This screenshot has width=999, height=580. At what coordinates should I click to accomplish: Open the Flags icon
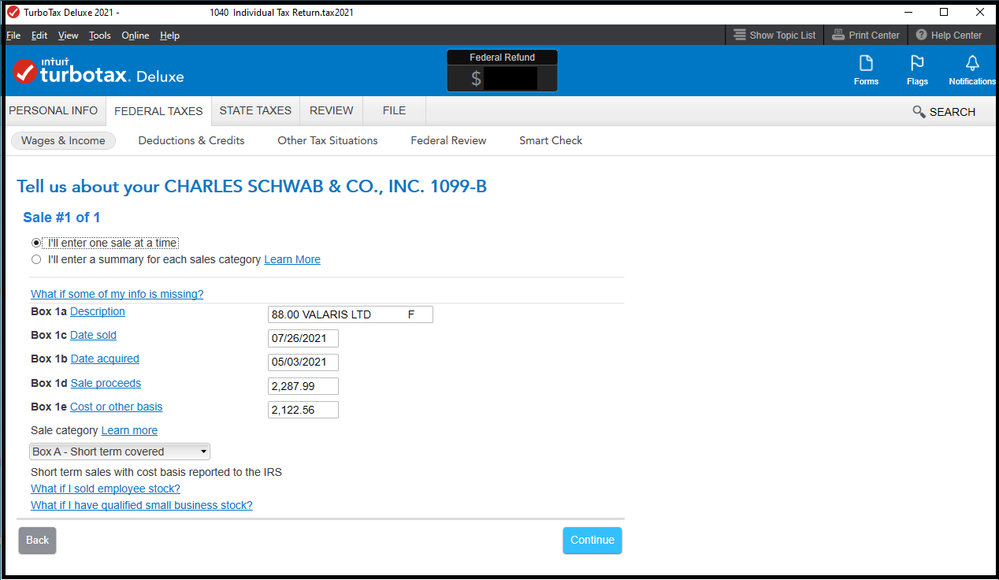917,64
